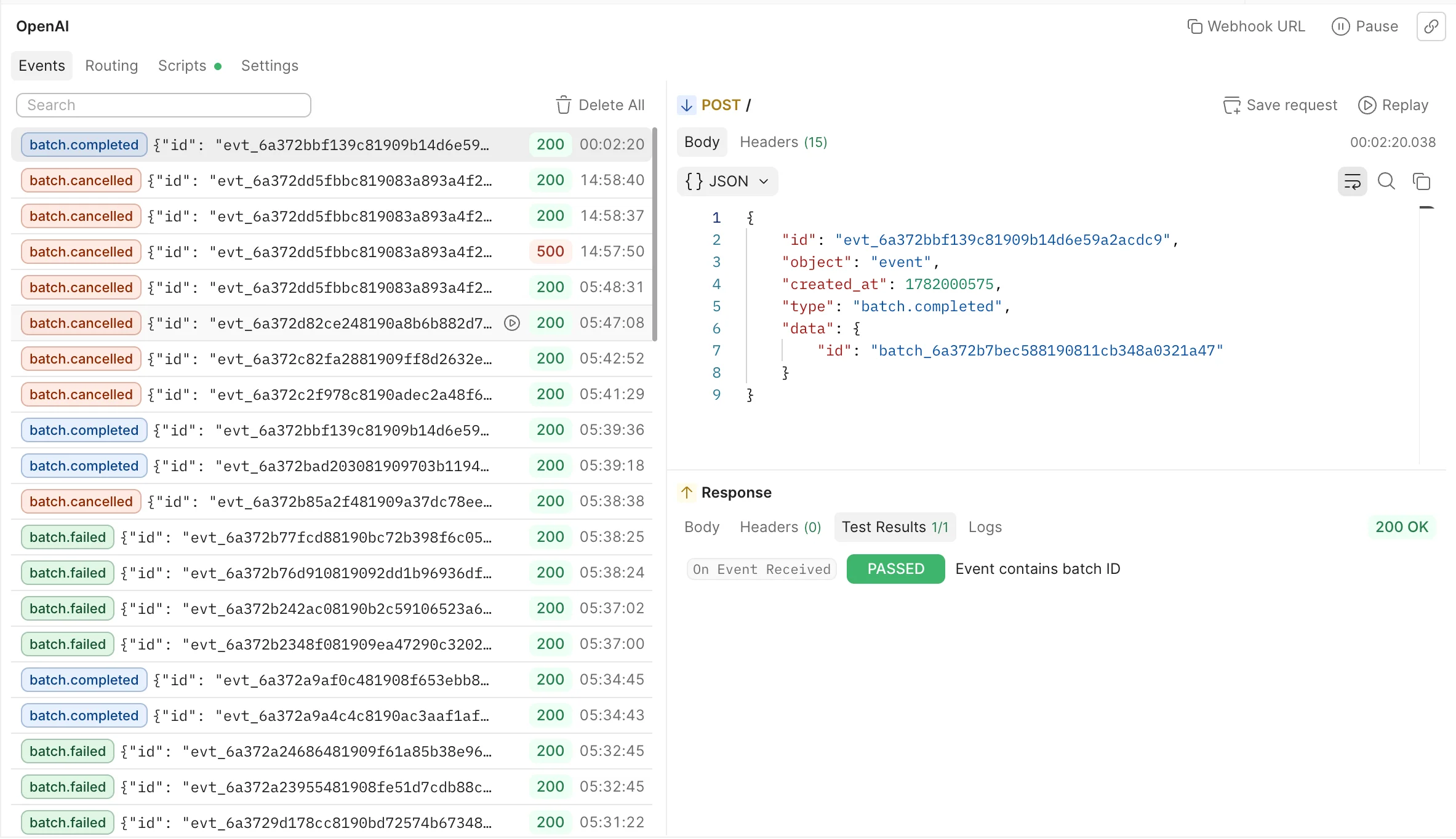Image resolution: width=1456 pixels, height=839 pixels.
Task: Focus the events Search field
Action: 164,105
